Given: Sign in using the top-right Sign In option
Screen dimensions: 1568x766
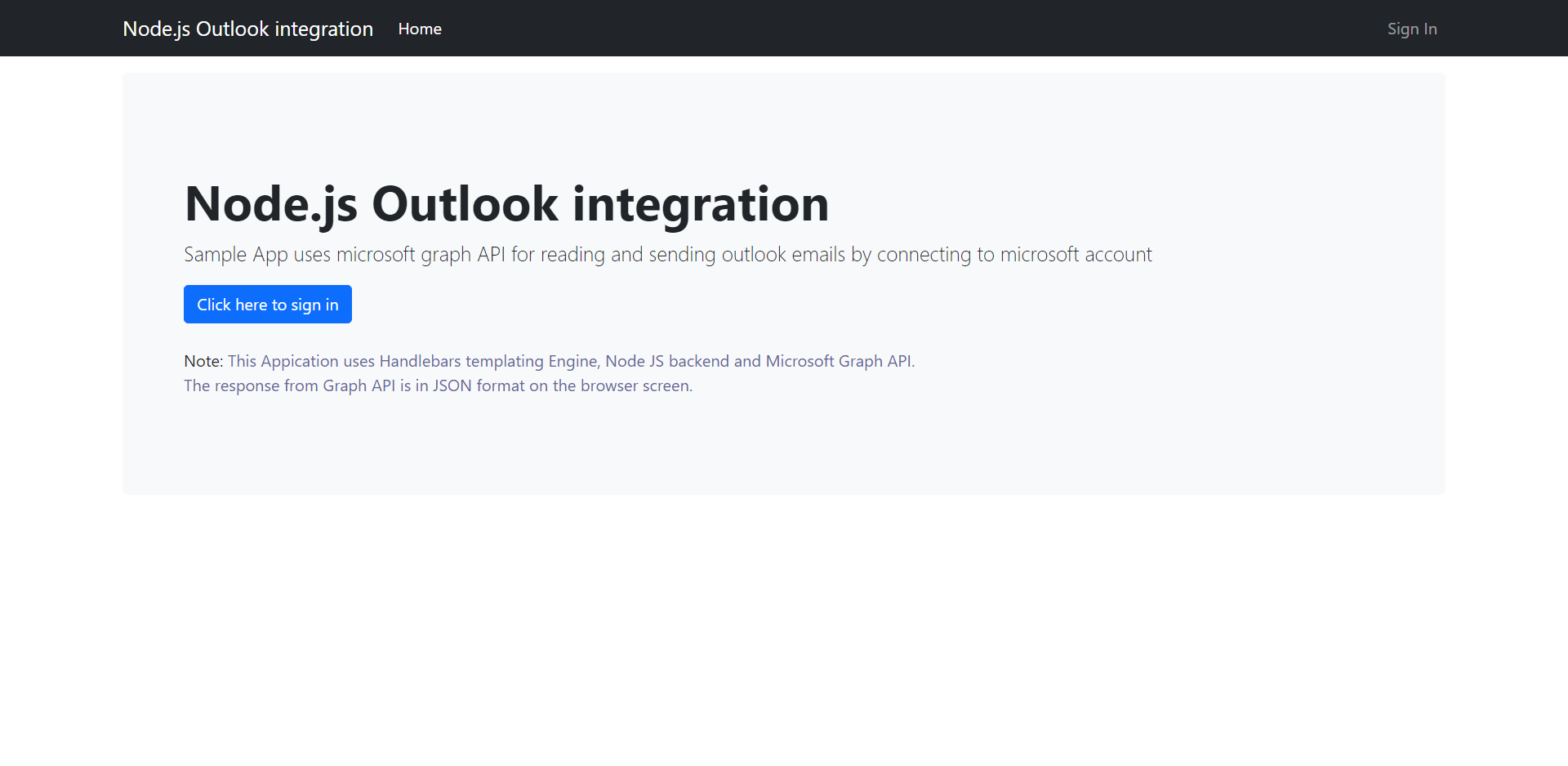Looking at the screenshot, I should [1412, 29].
